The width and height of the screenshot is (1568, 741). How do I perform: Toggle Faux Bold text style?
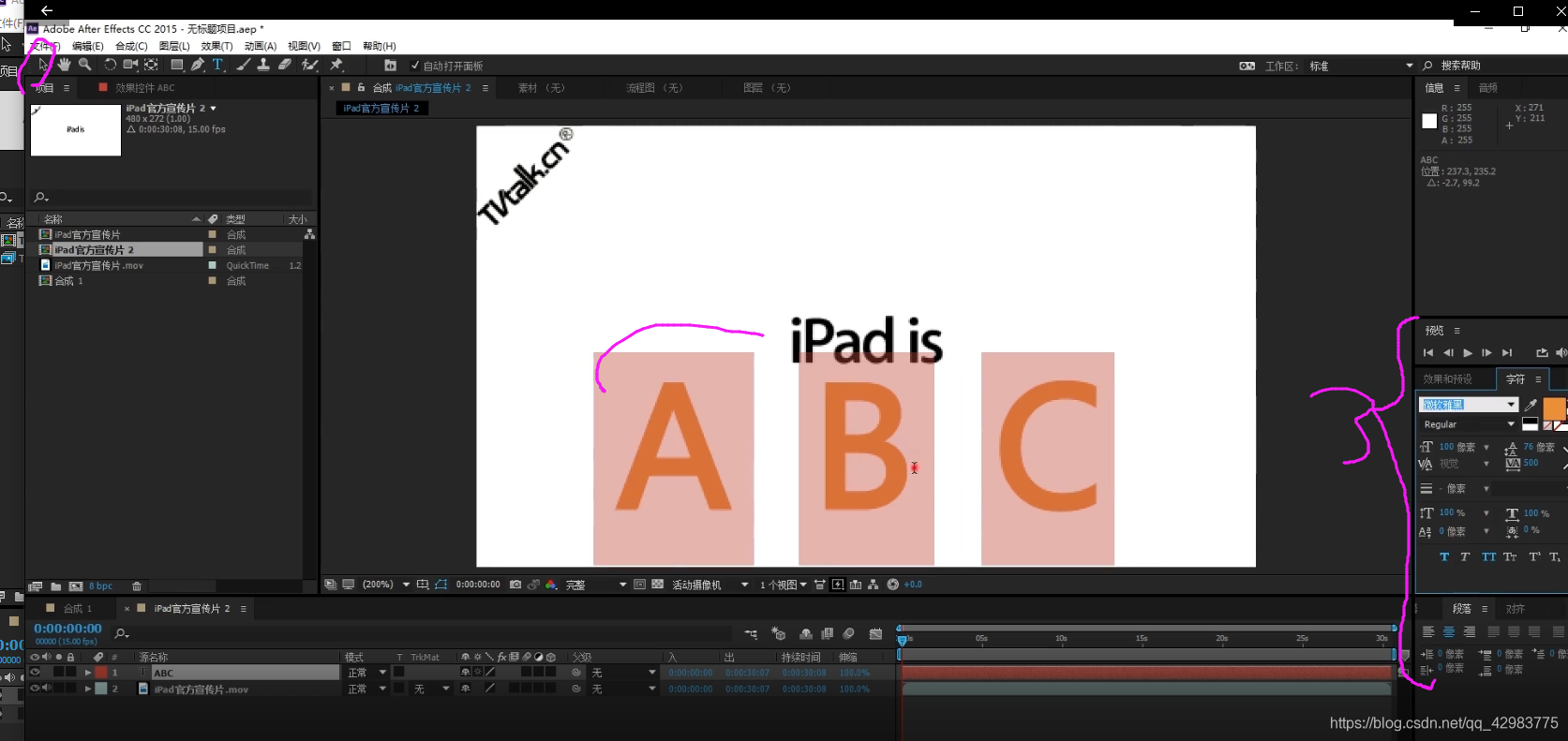1444,556
